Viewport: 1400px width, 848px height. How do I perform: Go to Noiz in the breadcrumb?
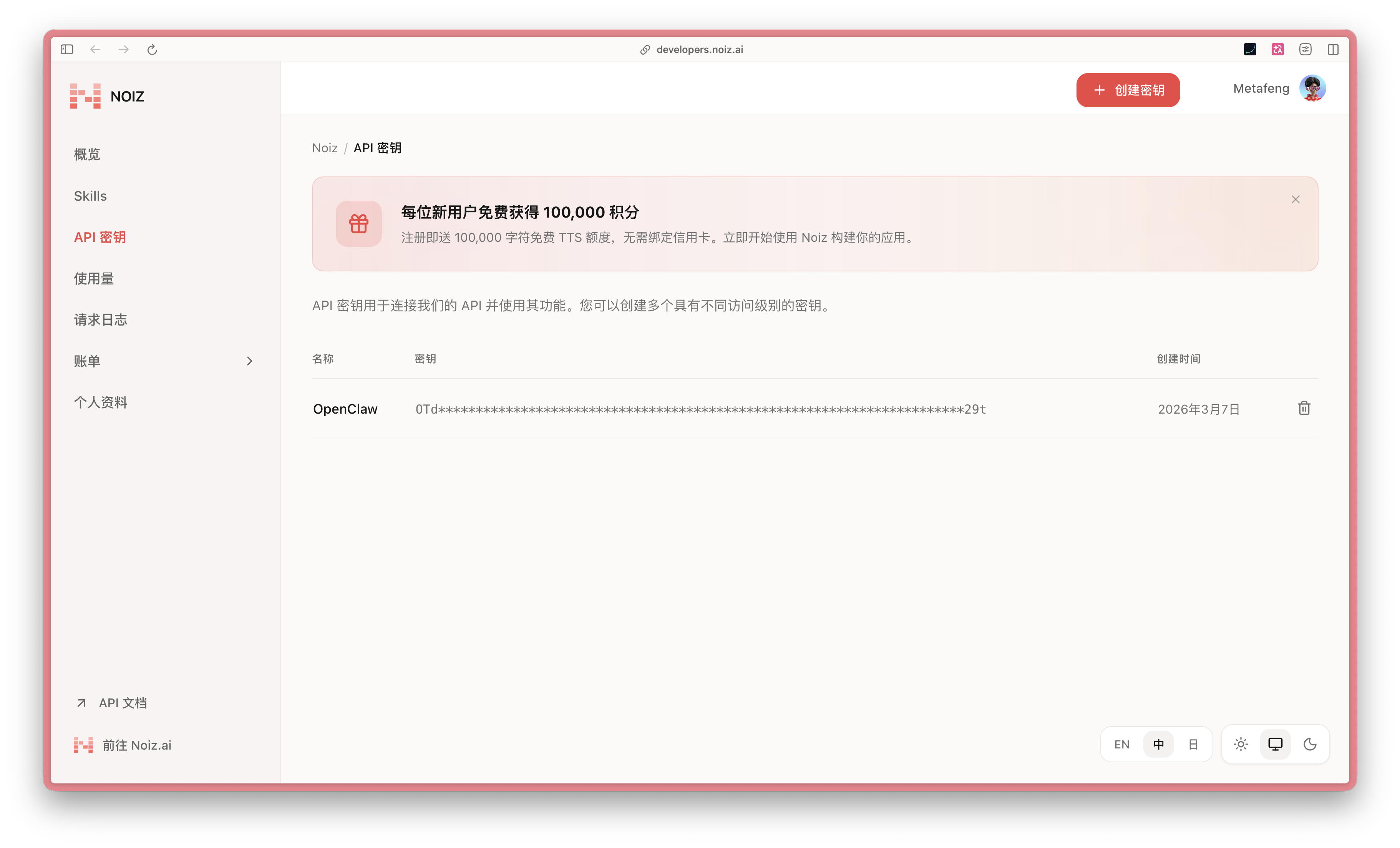pos(325,148)
